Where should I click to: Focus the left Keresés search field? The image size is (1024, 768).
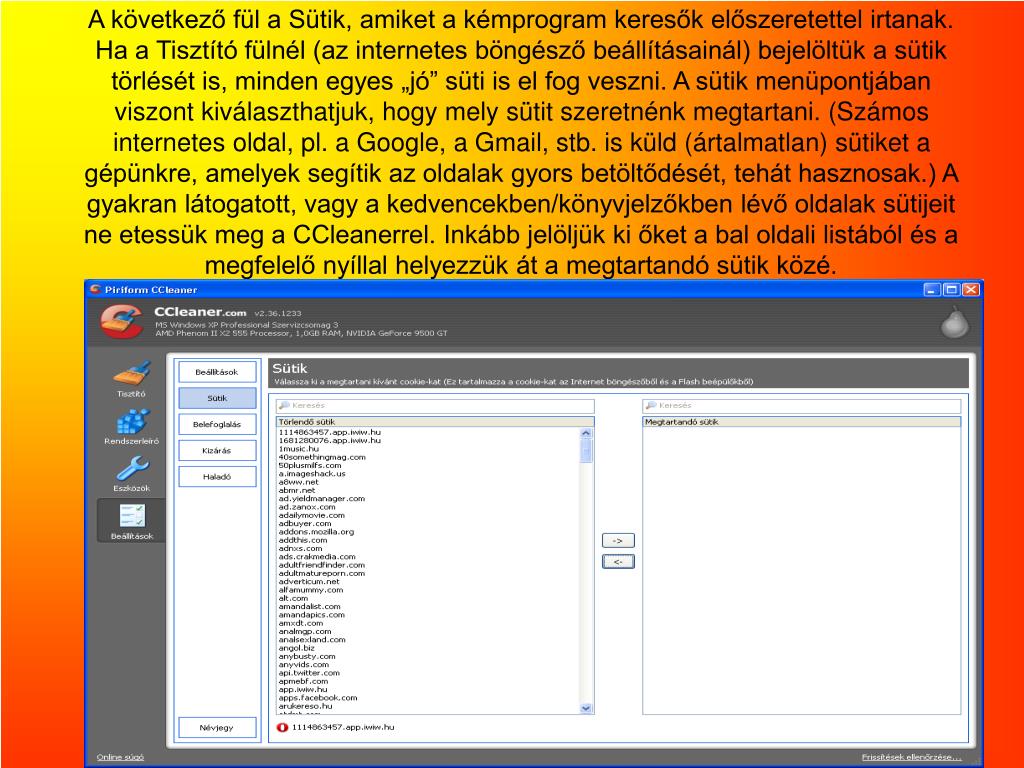tap(435, 406)
